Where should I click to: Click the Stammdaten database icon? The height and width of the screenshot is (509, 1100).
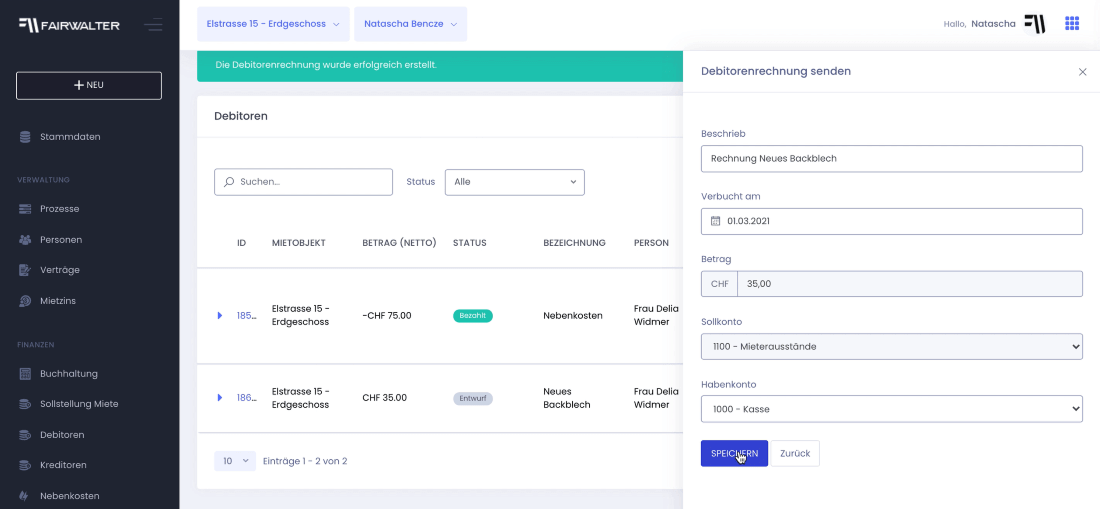(x=25, y=137)
